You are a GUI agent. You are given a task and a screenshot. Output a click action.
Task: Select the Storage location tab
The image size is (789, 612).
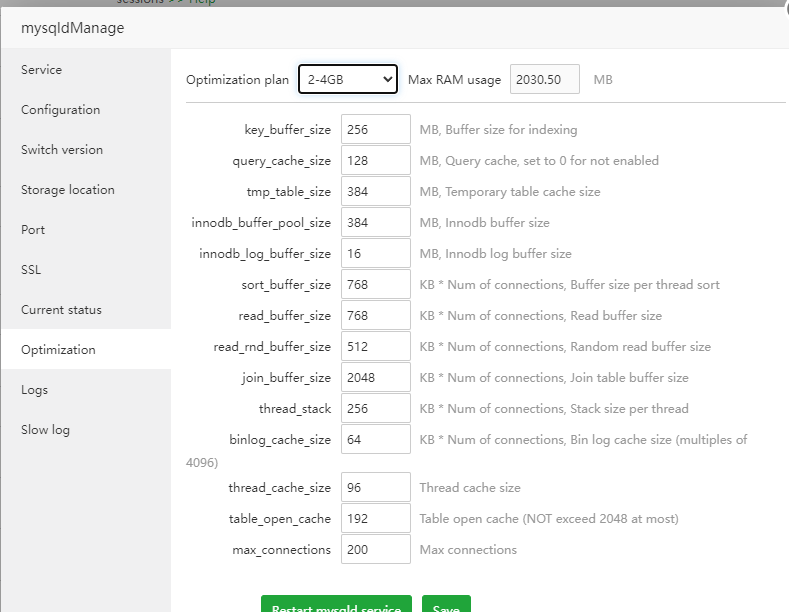(68, 190)
